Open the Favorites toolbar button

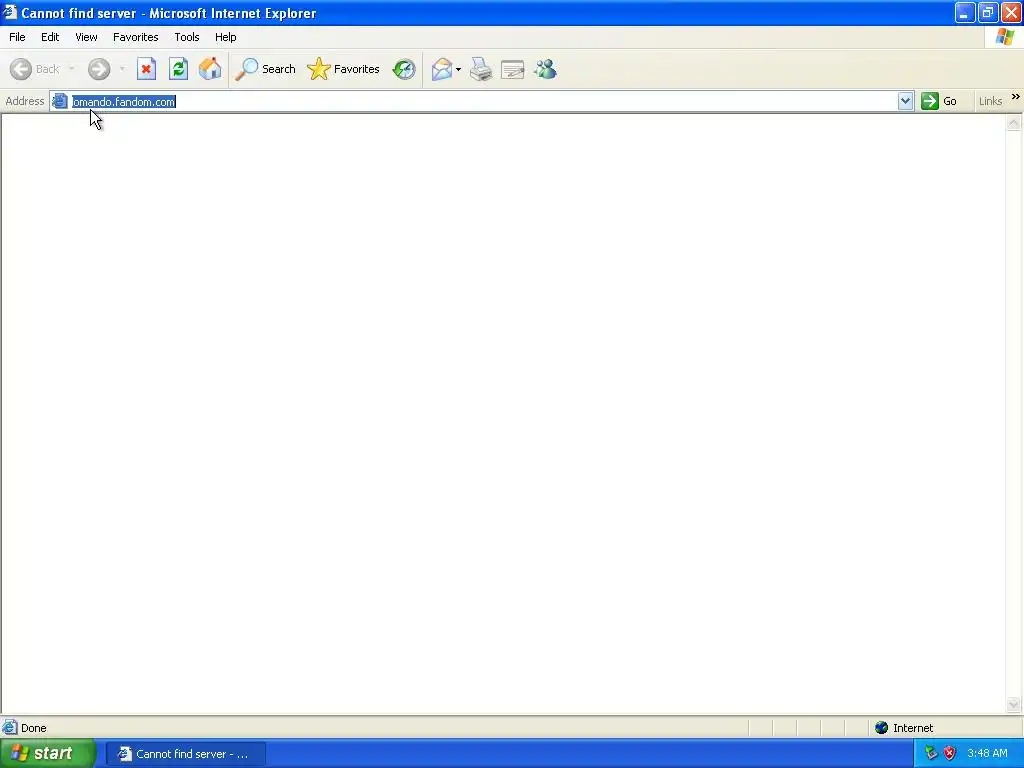click(344, 69)
